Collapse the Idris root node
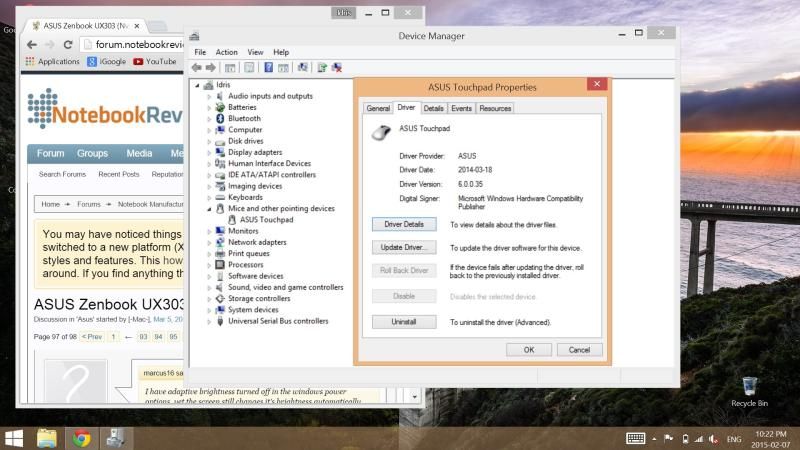Screen dimensions: 800x450 click(x=197, y=85)
